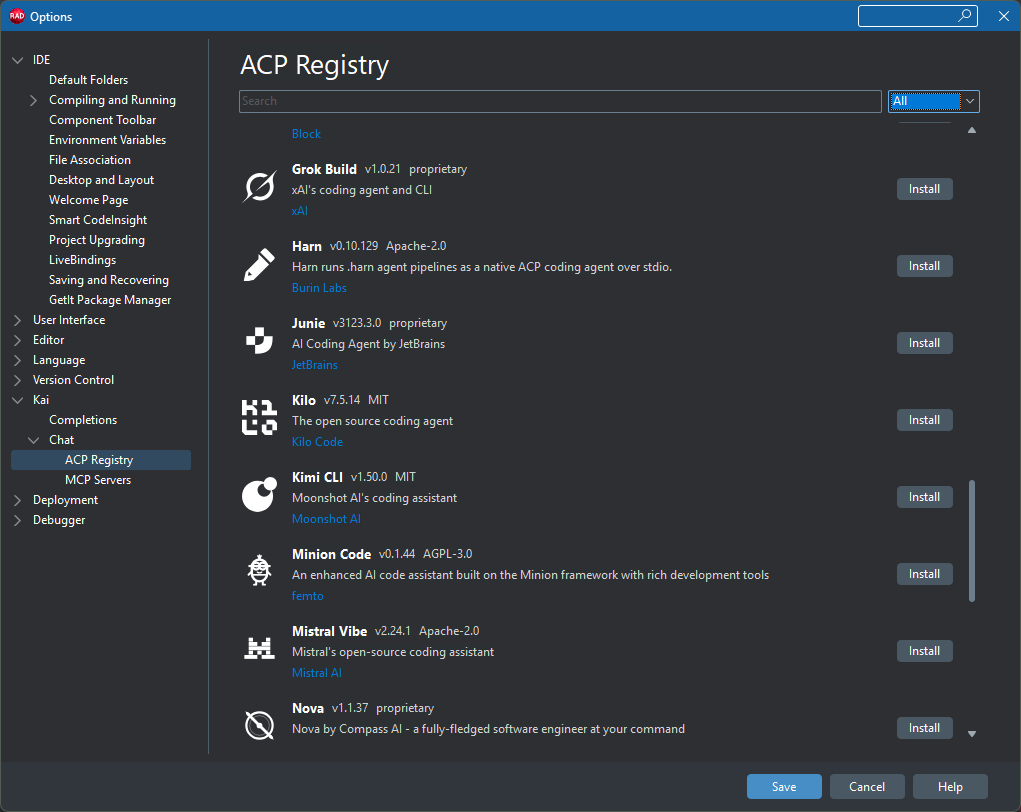The height and width of the screenshot is (812, 1021).
Task: Open the xAI author link
Action: (300, 211)
